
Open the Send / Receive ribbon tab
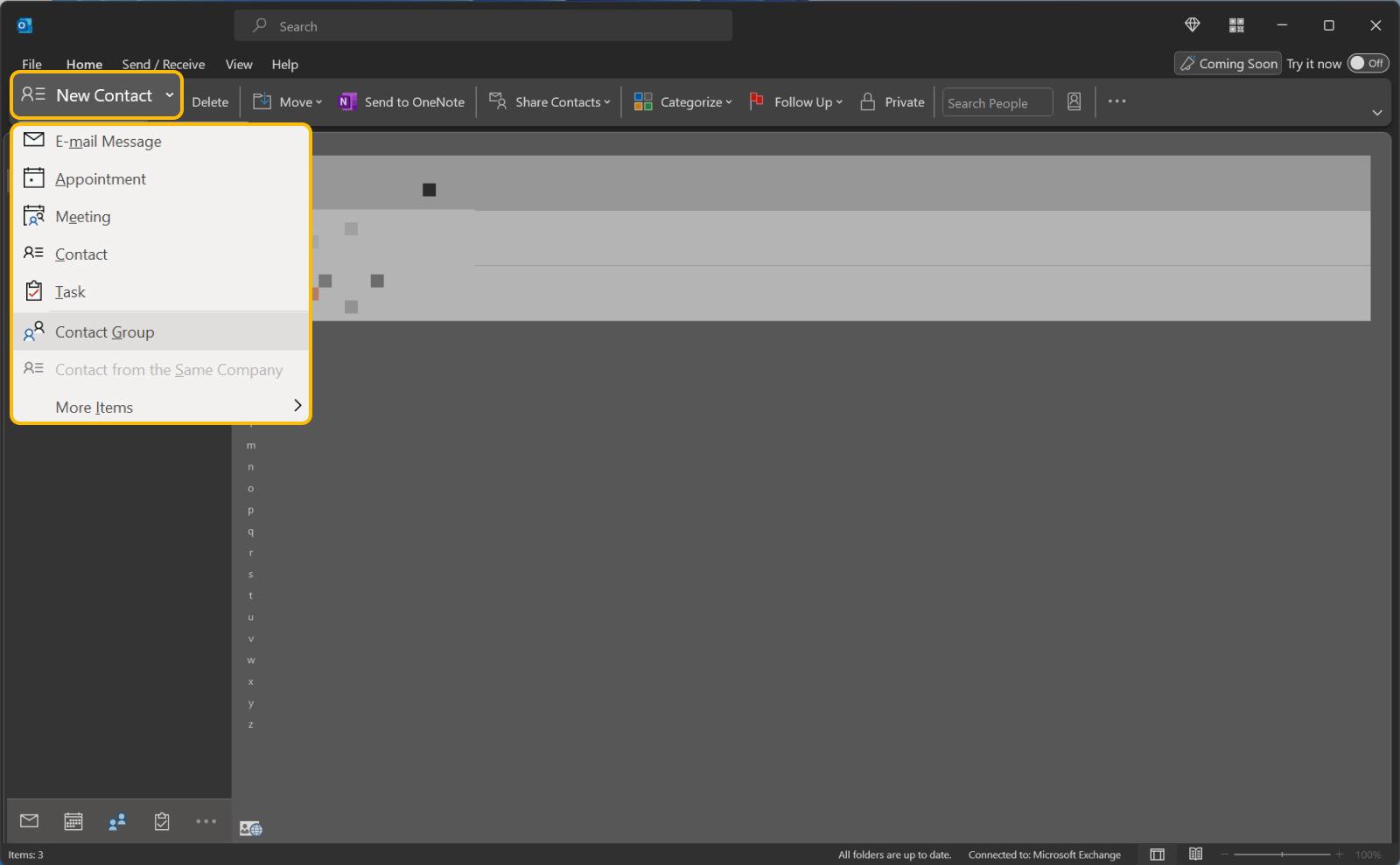pos(164,65)
